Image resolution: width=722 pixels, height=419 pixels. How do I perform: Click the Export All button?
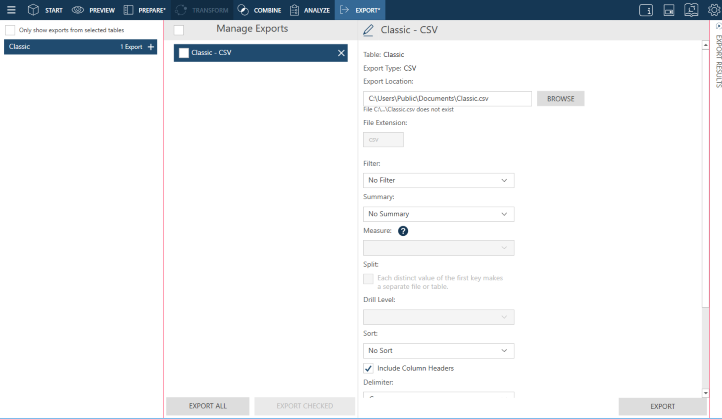point(207,406)
